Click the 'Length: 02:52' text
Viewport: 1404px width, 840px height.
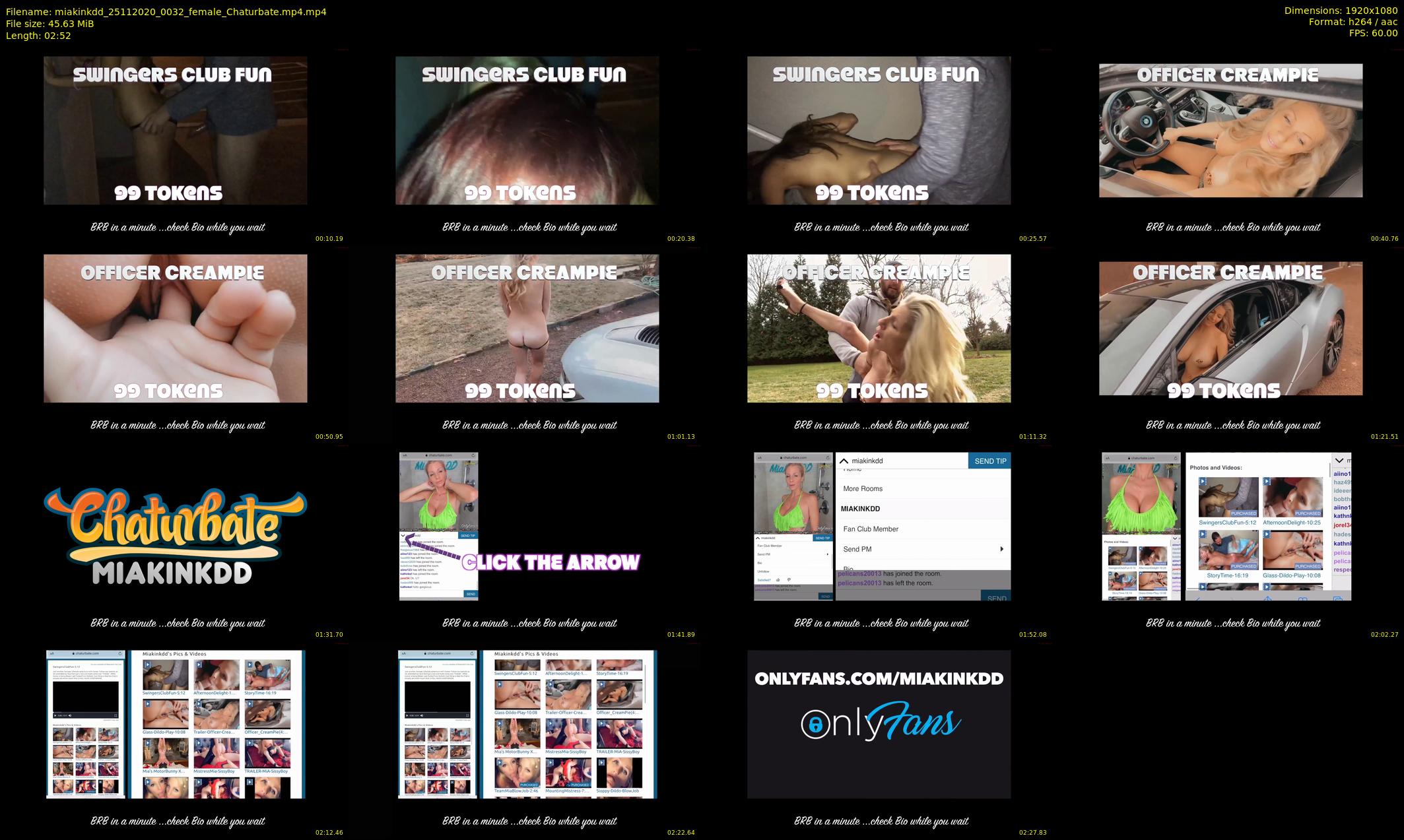(x=38, y=36)
